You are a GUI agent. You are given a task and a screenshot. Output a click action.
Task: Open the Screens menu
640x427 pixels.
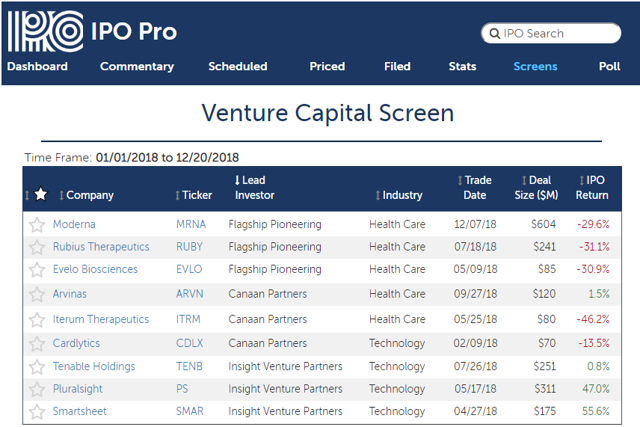click(535, 66)
